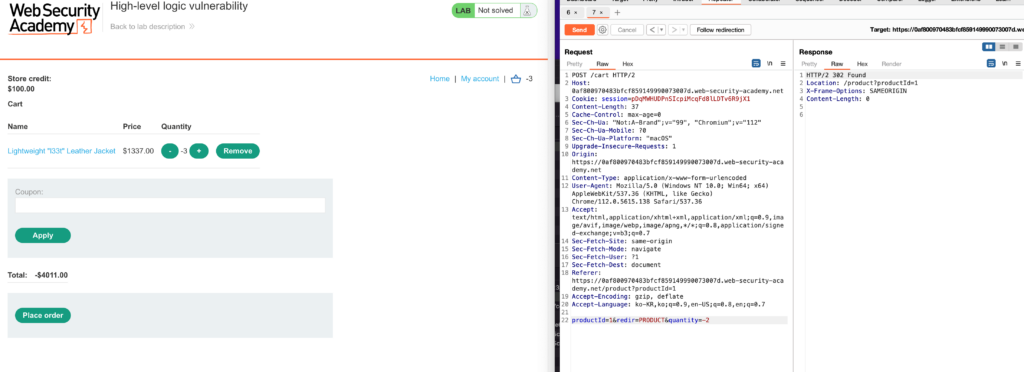Toggle non-printable characters in Response panel
Screen dimensions: 1024x372
[x=1004, y=64]
